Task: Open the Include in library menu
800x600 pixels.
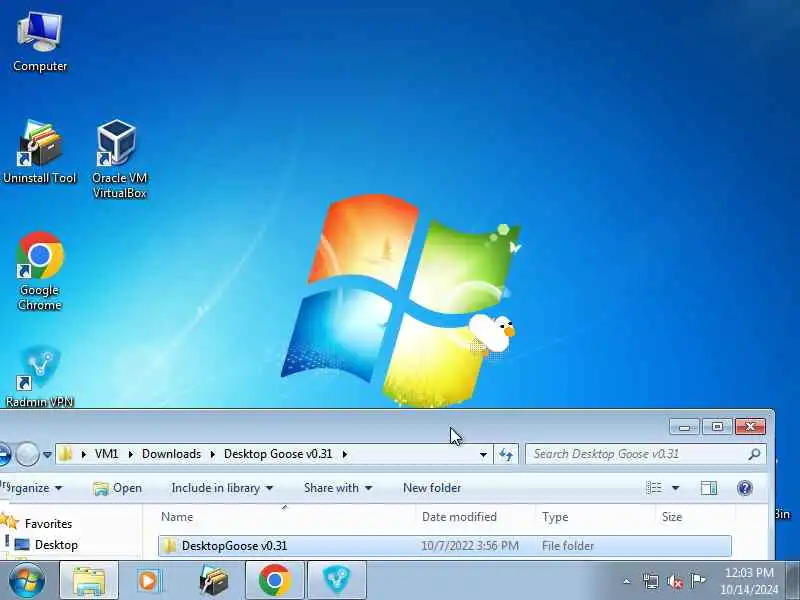Action: coord(222,488)
